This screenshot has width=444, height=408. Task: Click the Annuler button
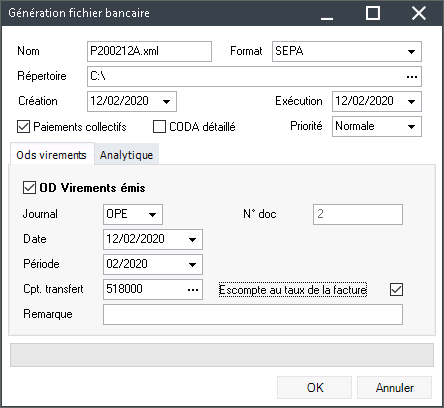395,388
